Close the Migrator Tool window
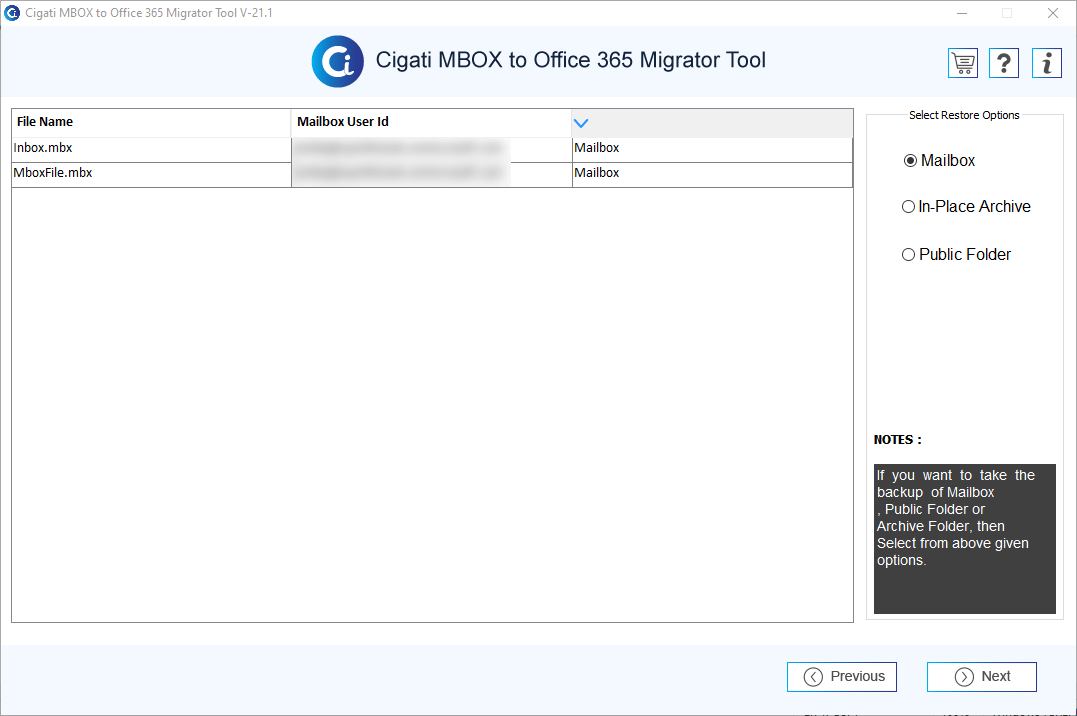Screen dimensions: 1077x716 [1053, 13]
